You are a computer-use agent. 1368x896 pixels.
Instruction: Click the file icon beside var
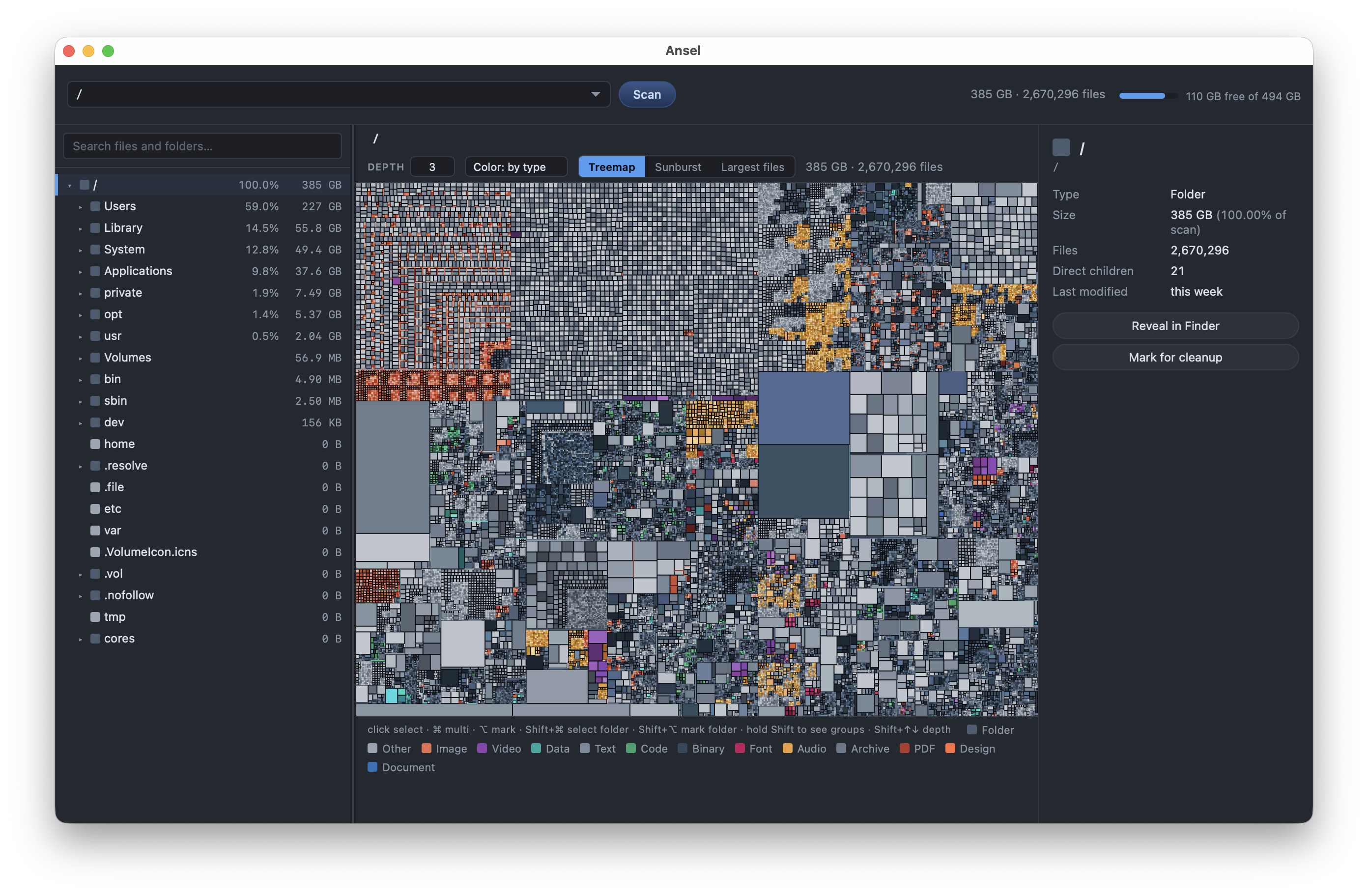tap(95, 531)
